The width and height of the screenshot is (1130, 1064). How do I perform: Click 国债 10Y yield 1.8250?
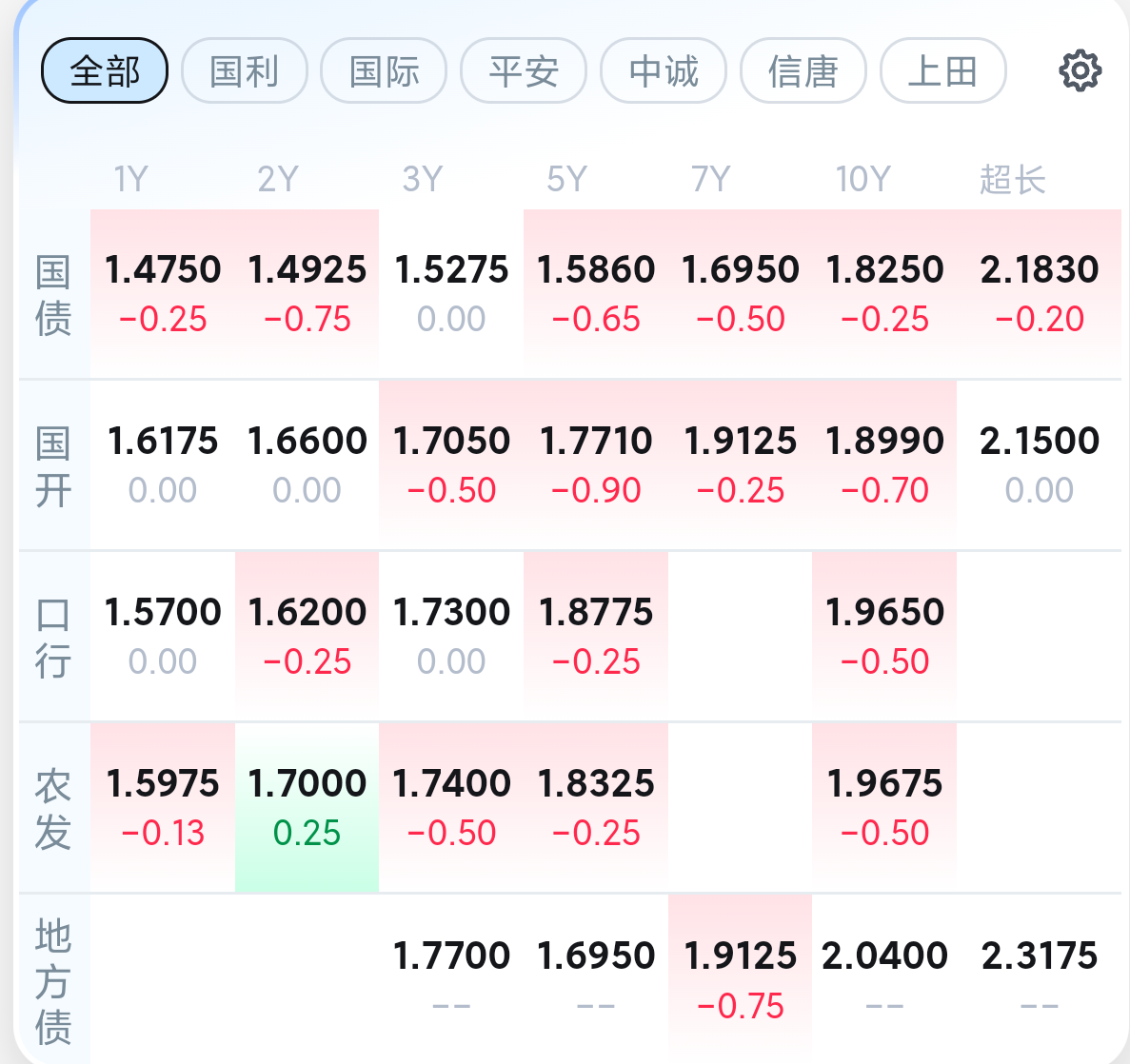click(x=884, y=293)
